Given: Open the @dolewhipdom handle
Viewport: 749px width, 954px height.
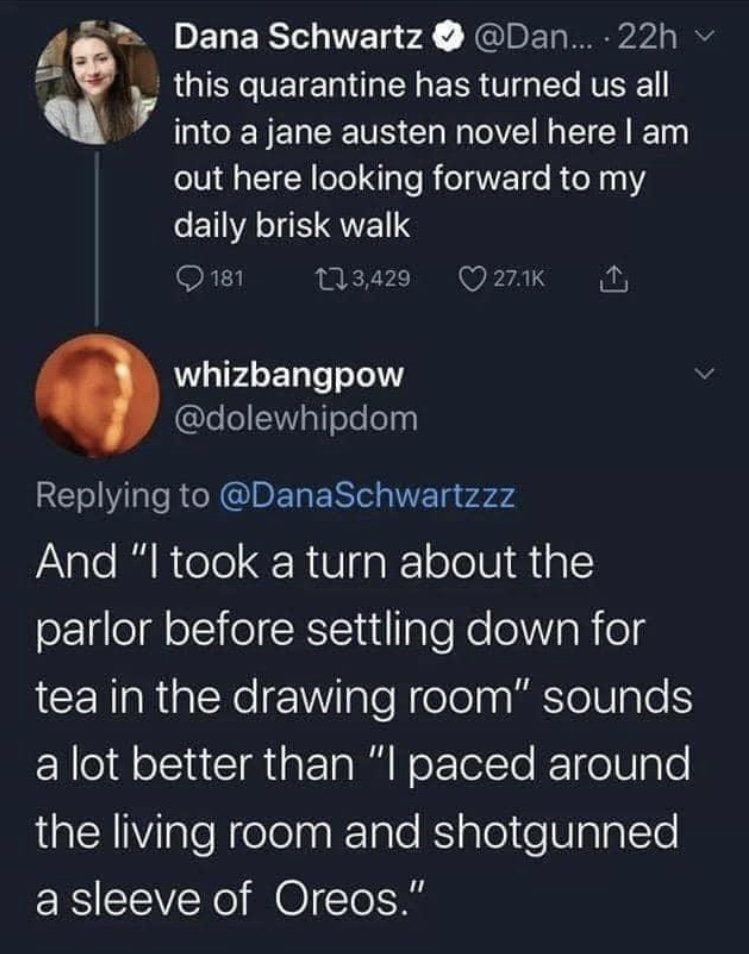Looking at the screenshot, I should click(296, 419).
